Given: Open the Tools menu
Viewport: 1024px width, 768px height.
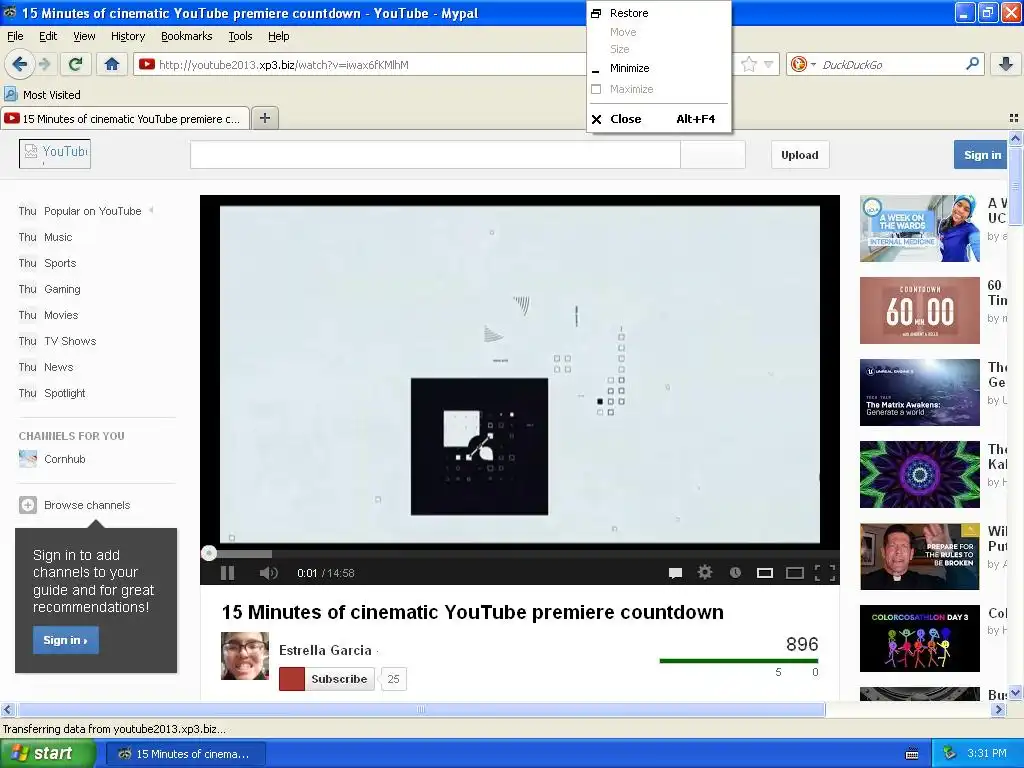Looking at the screenshot, I should tap(240, 36).
